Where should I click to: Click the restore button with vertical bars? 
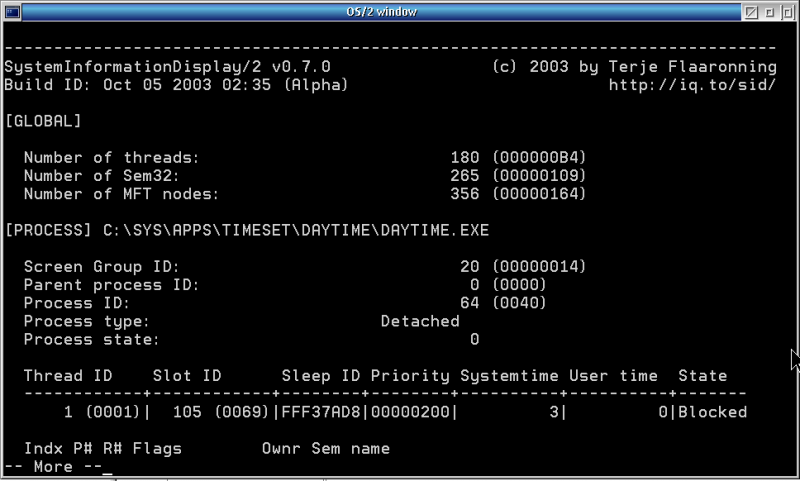tap(787, 12)
